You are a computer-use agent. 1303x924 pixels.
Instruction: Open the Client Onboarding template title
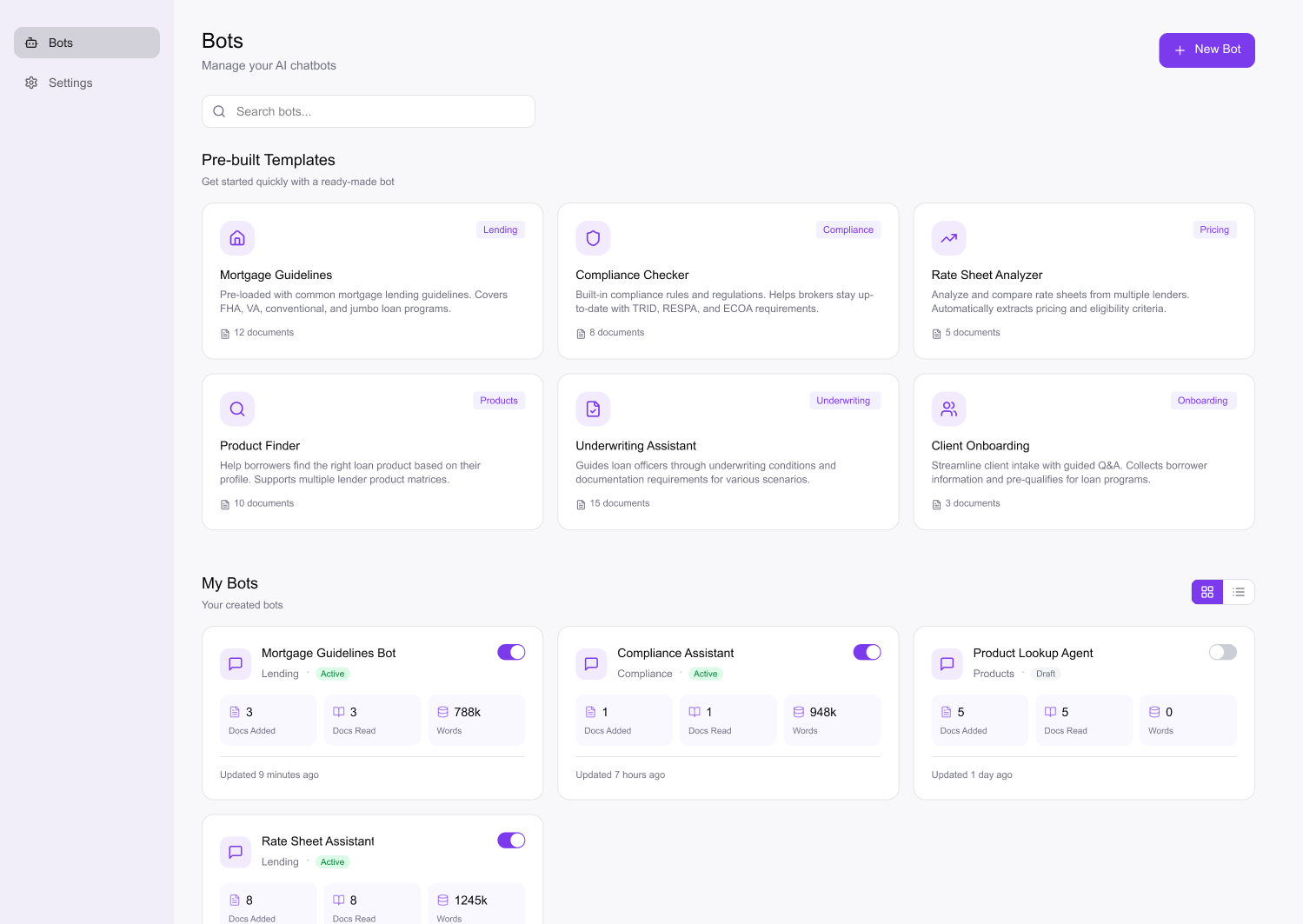[x=981, y=446]
